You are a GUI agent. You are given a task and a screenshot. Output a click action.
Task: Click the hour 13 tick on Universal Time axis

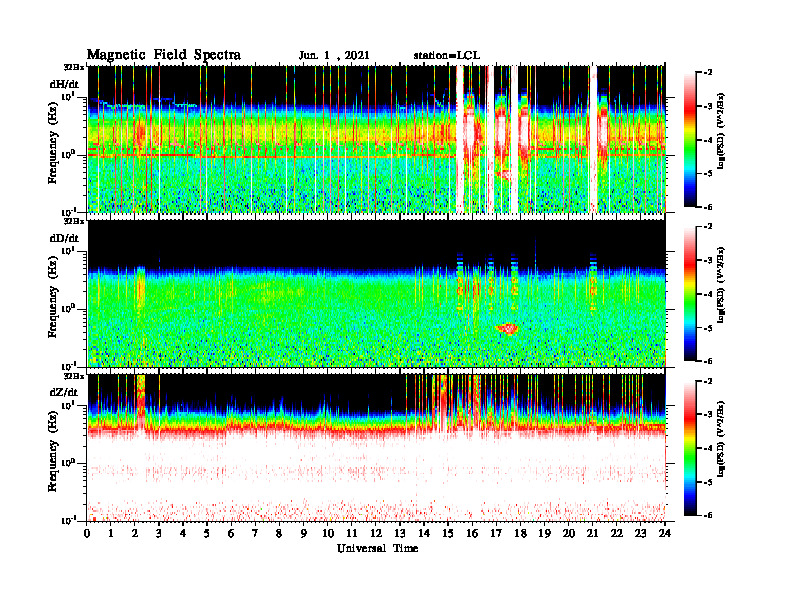coord(400,534)
